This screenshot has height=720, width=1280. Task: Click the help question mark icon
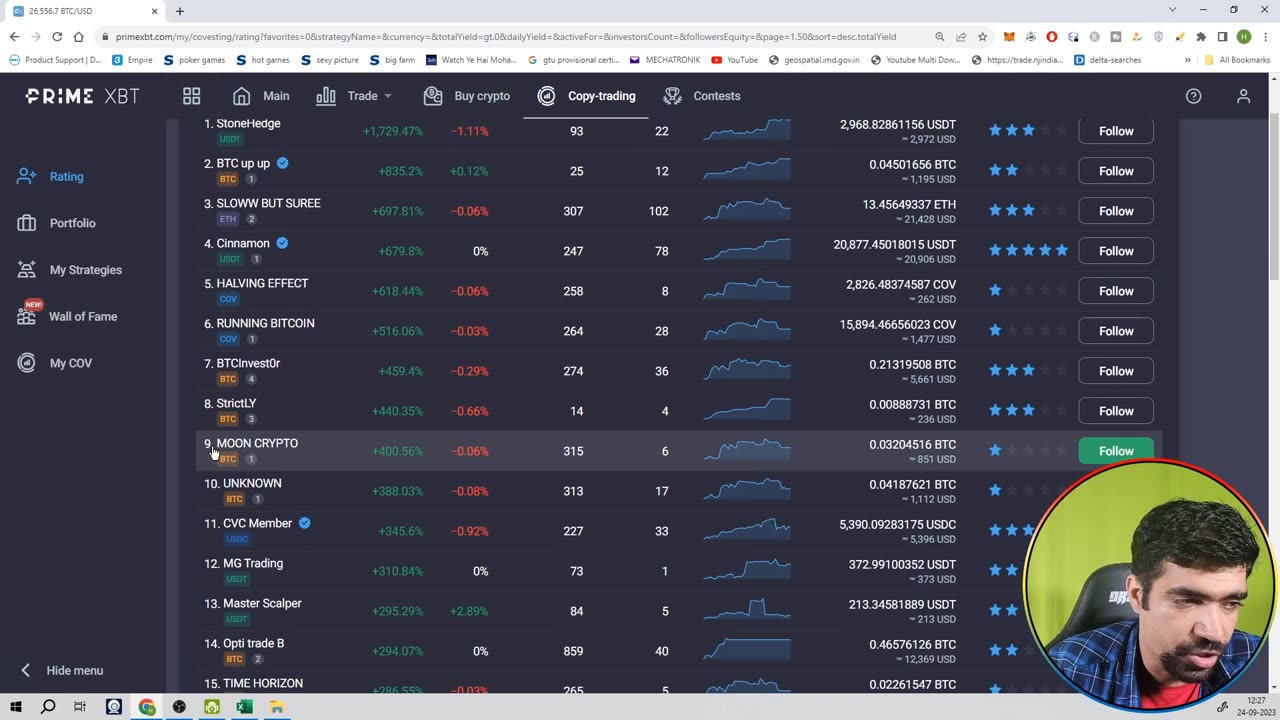click(1193, 96)
